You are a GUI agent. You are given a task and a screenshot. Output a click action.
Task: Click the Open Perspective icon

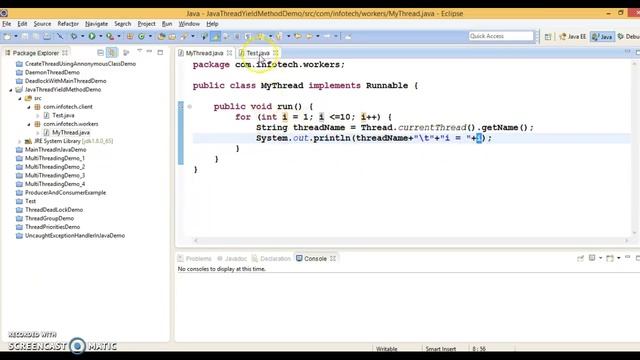point(548,37)
